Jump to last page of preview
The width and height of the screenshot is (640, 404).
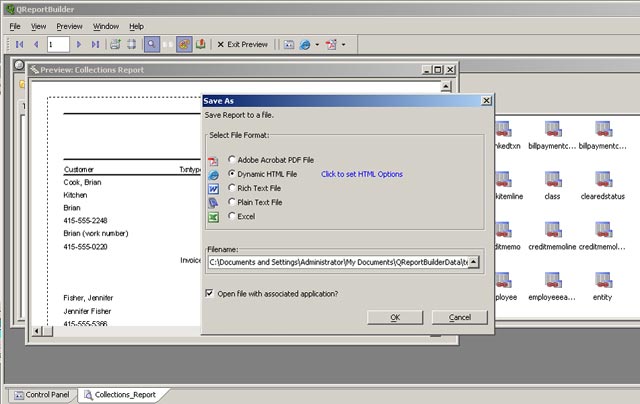coord(96,44)
